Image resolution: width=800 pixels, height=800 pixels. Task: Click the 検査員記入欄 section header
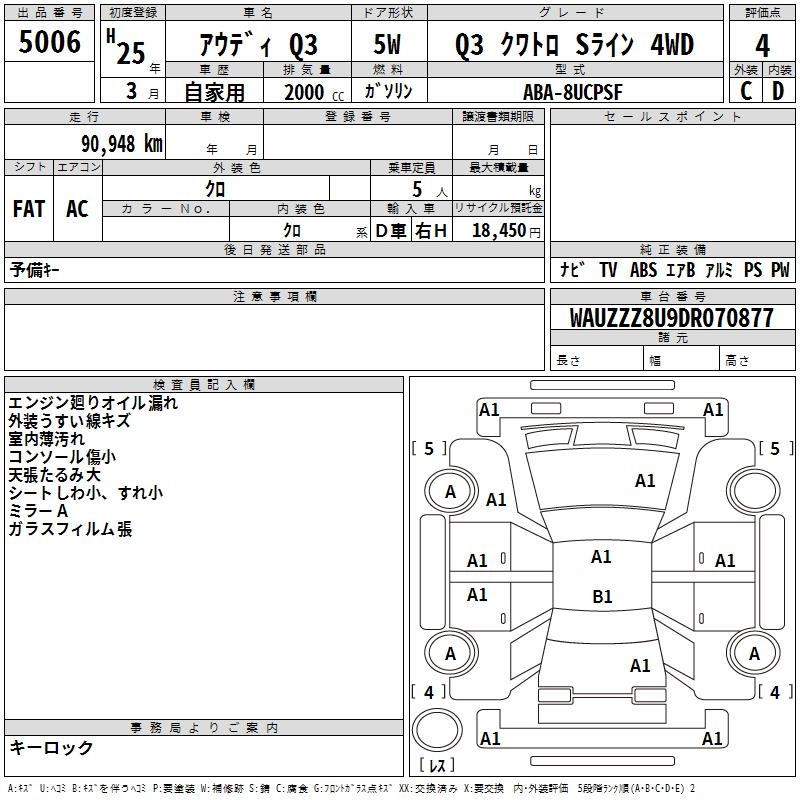coord(204,385)
